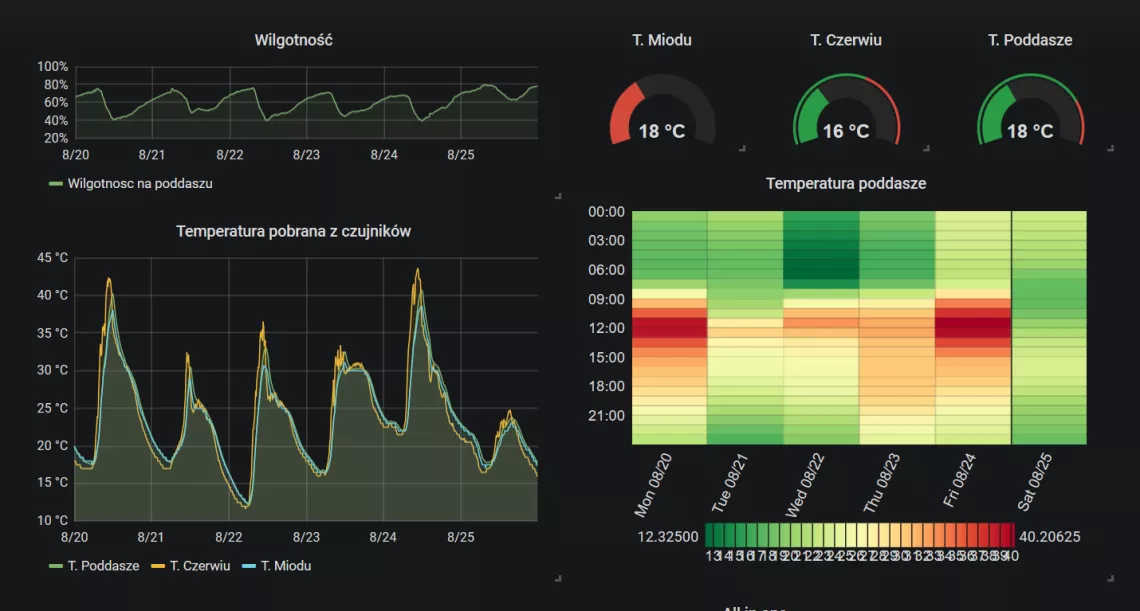This screenshot has height=611, width=1140.
Task: Toggle the Wilgotnosc na poddaszu series in legend
Action: [x=139, y=184]
